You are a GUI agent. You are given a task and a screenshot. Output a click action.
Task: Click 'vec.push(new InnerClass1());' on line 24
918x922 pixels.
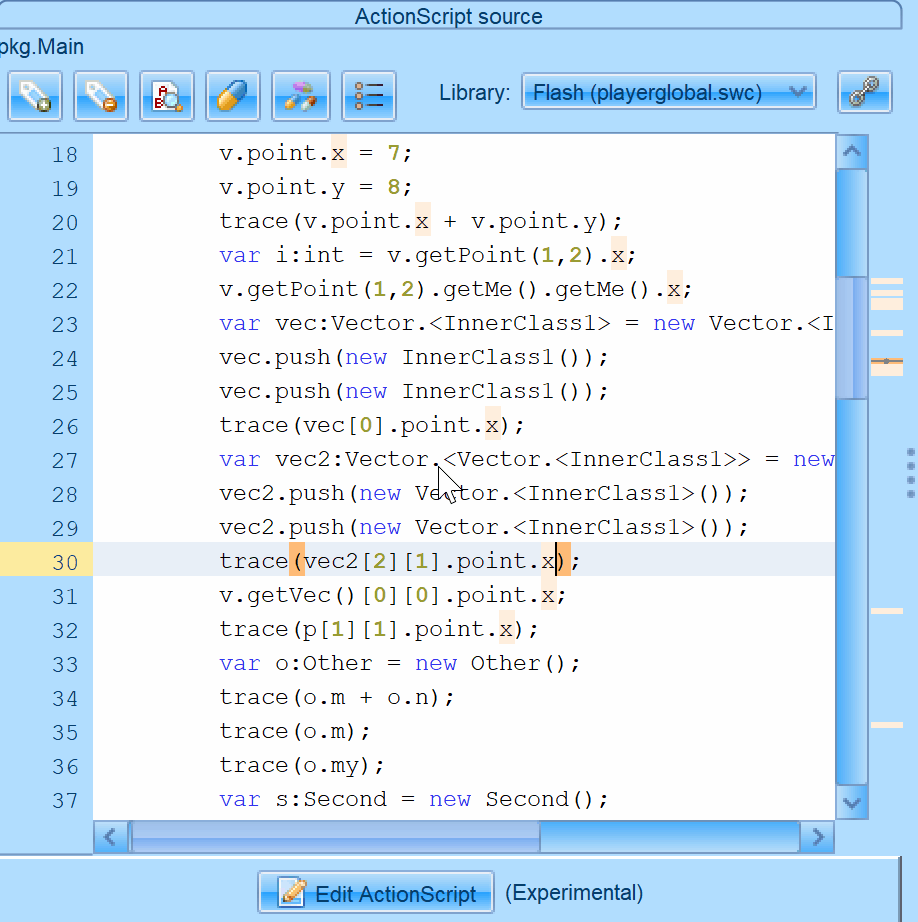(413, 358)
